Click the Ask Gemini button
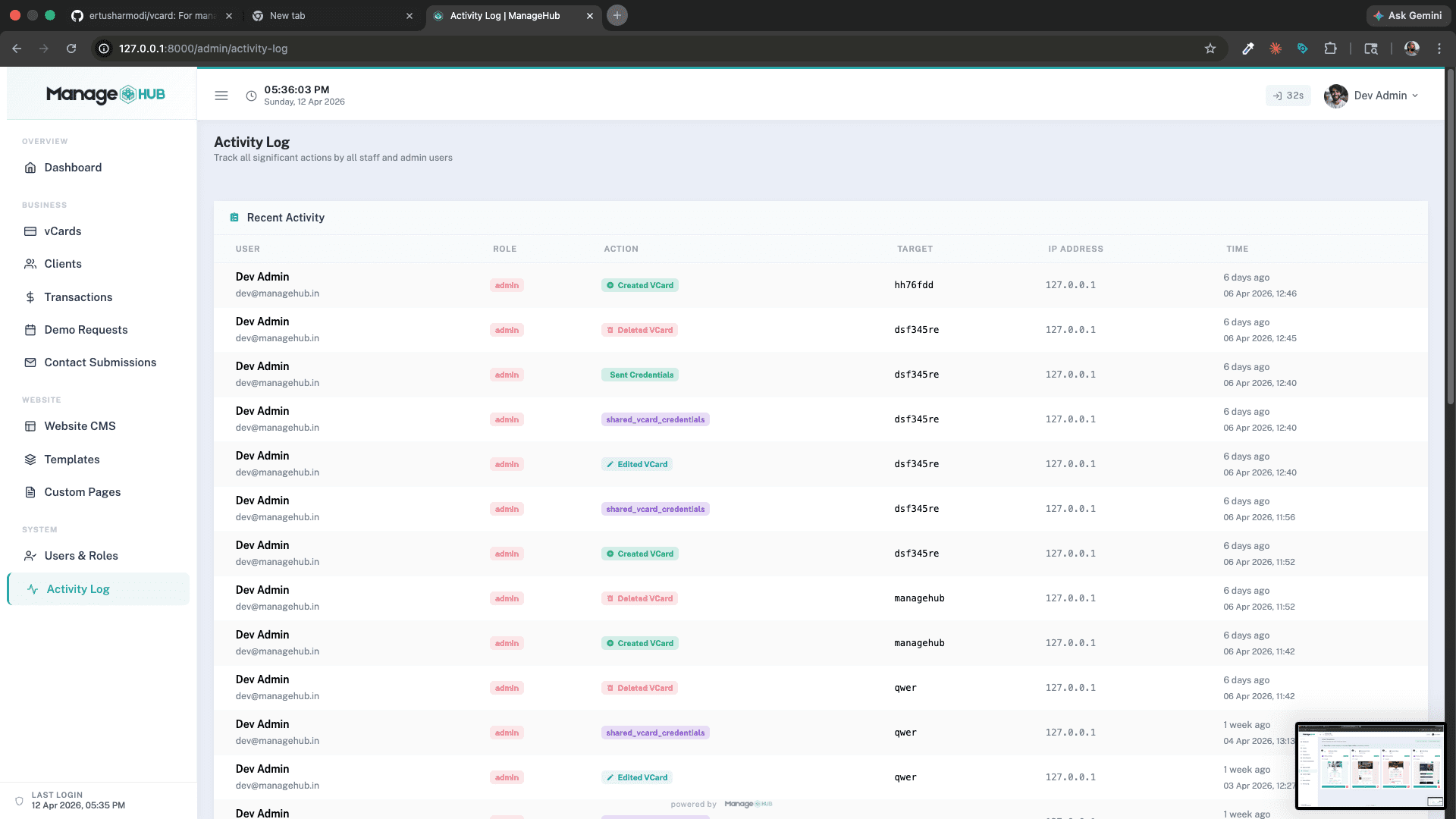 click(1407, 15)
